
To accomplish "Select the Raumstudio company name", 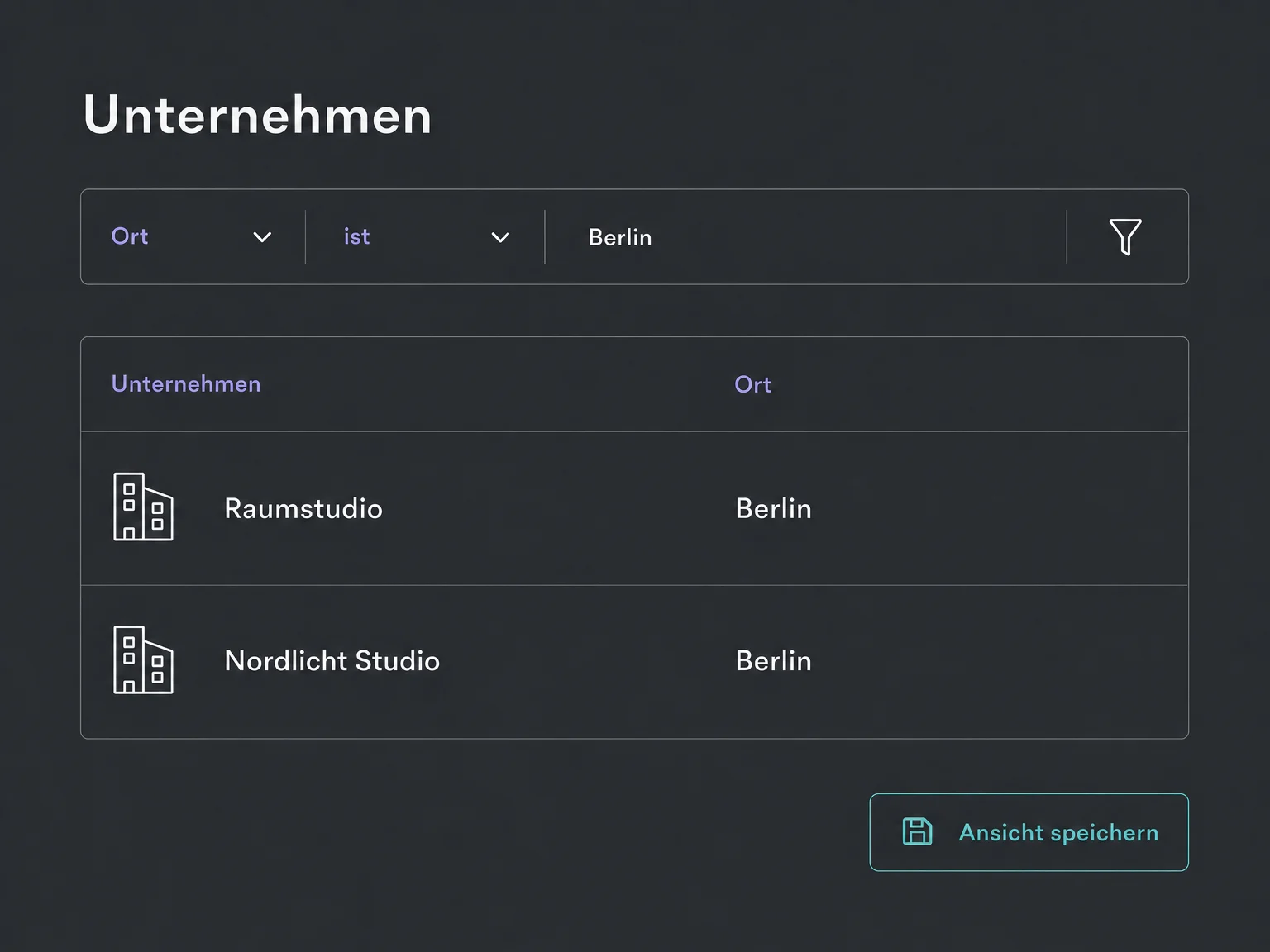I will pos(303,508).
